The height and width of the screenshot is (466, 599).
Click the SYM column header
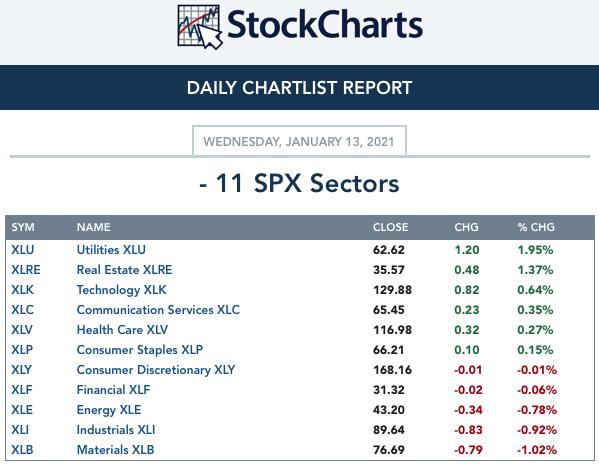[x=23, y=227]
